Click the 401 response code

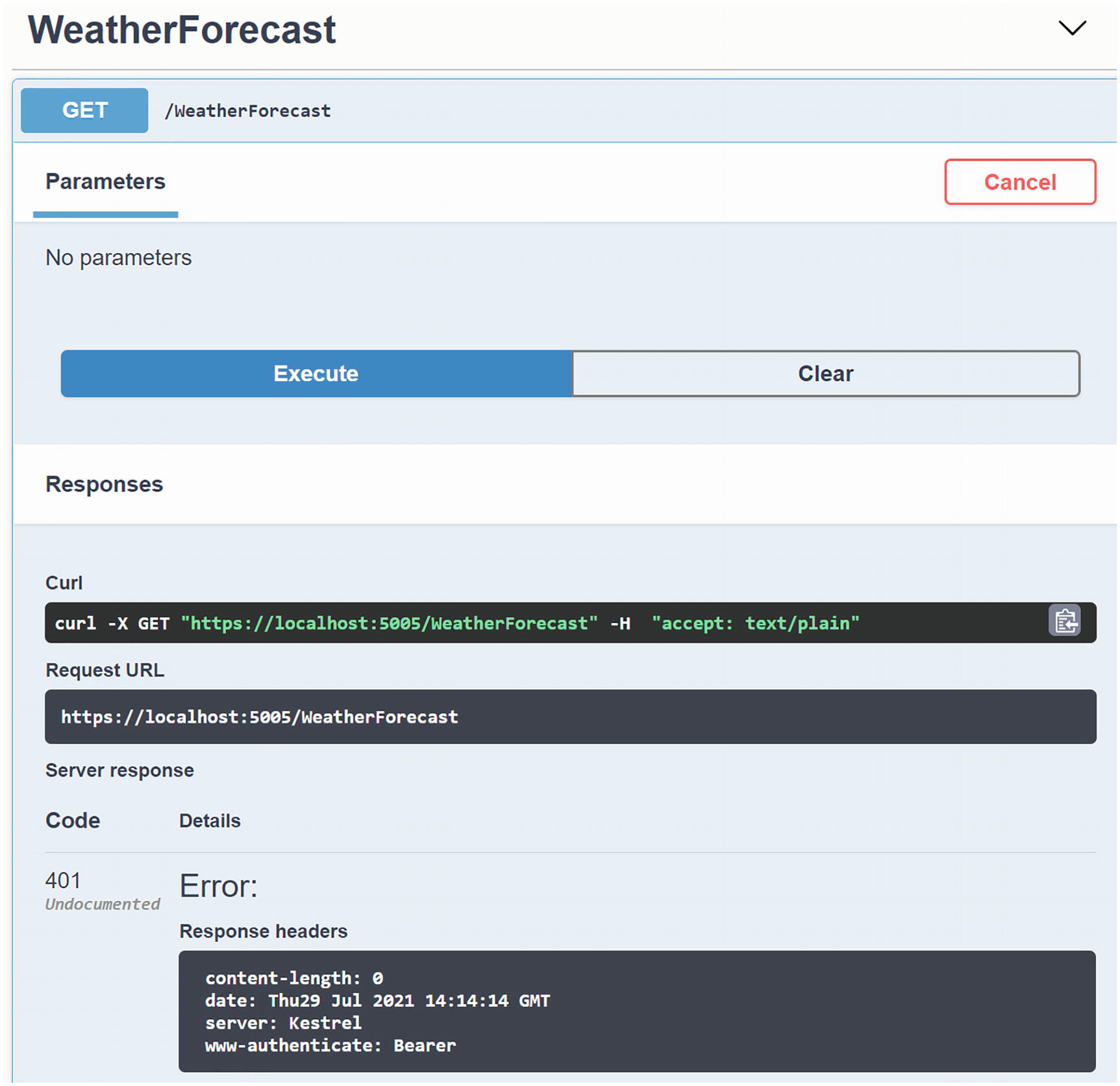coord(63,880)
